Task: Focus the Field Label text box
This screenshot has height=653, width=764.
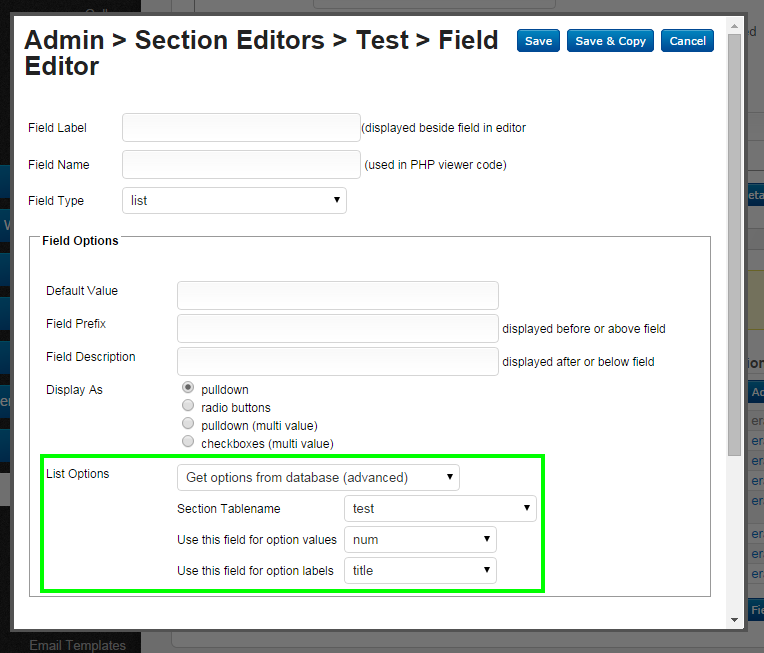Action: pos(241,128)
